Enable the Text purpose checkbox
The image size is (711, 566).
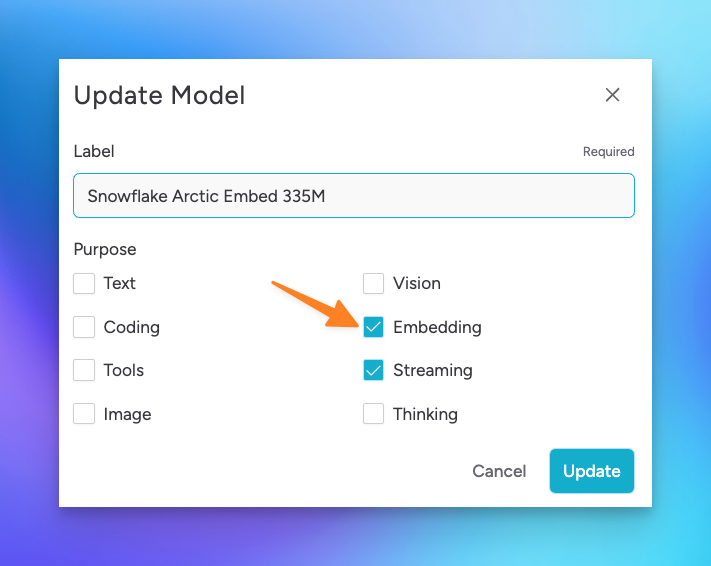point(85,283)
